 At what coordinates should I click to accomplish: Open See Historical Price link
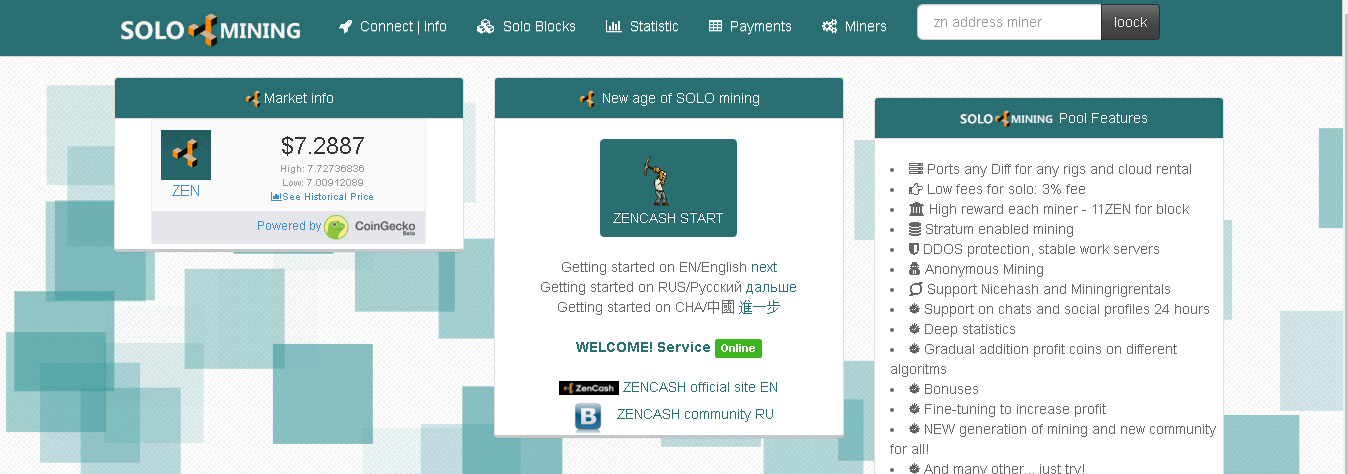click(x=322, y=197)
